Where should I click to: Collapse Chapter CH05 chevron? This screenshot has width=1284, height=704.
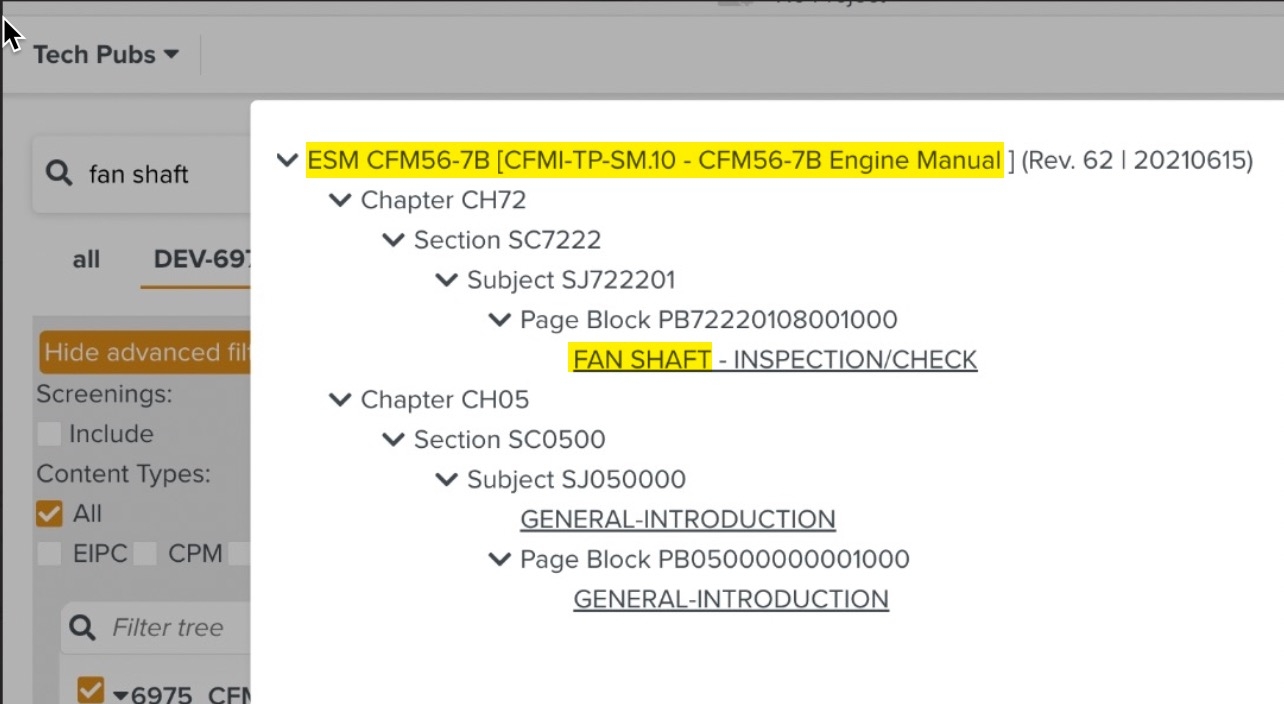pyautogui.click(x=341, y=400)
